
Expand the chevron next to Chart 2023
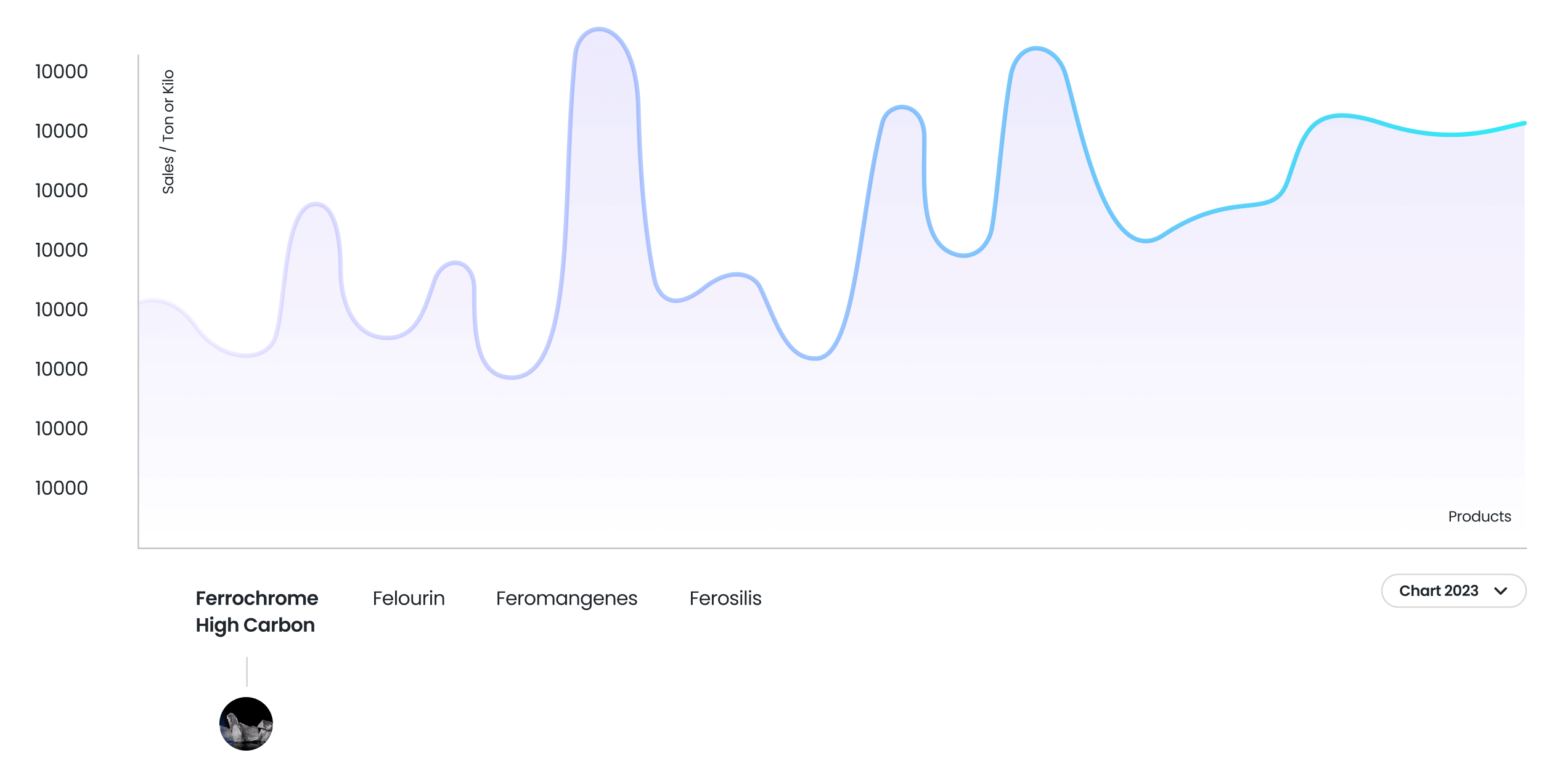1501,591
